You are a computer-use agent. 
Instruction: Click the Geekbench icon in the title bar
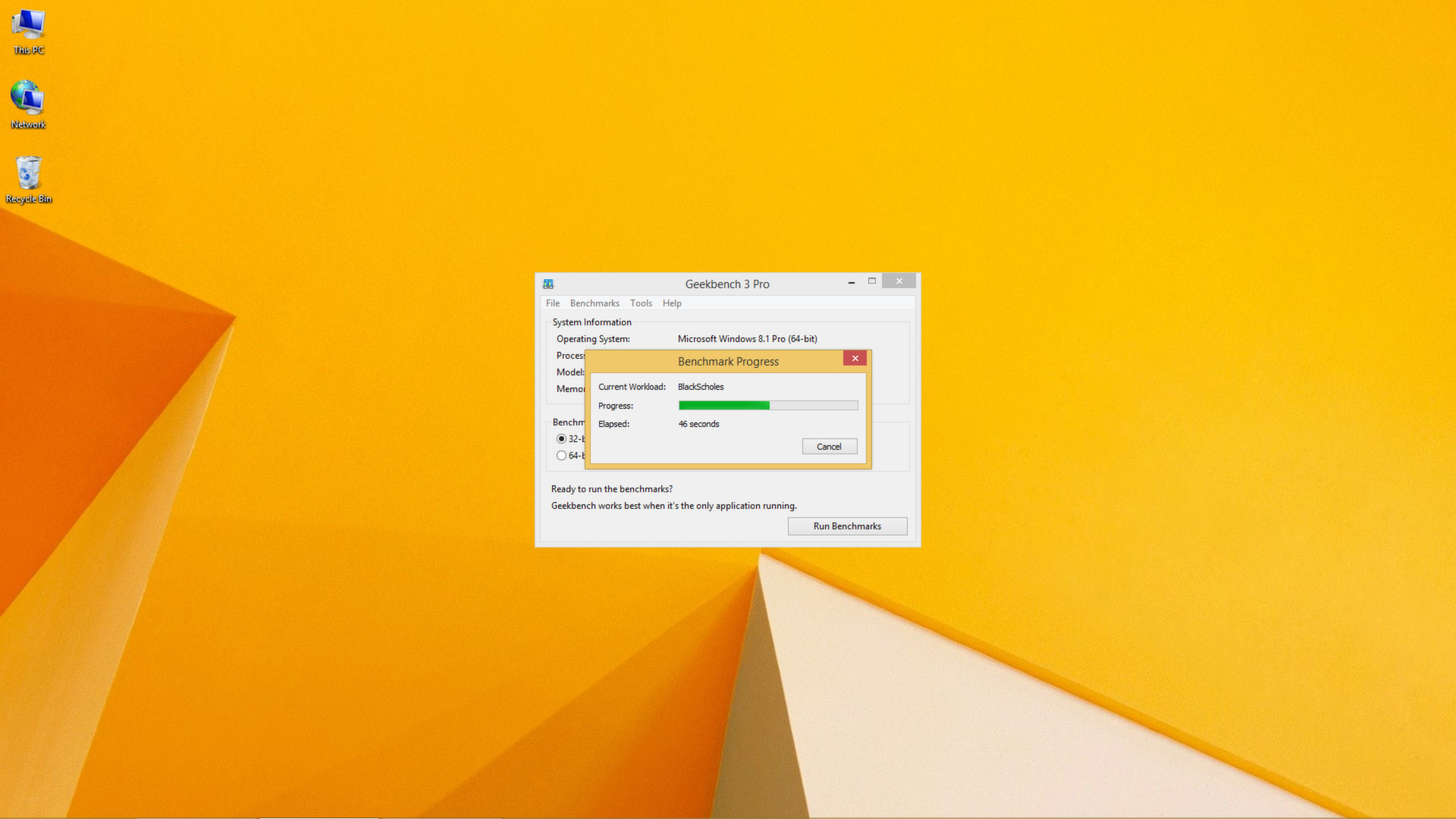548,284
